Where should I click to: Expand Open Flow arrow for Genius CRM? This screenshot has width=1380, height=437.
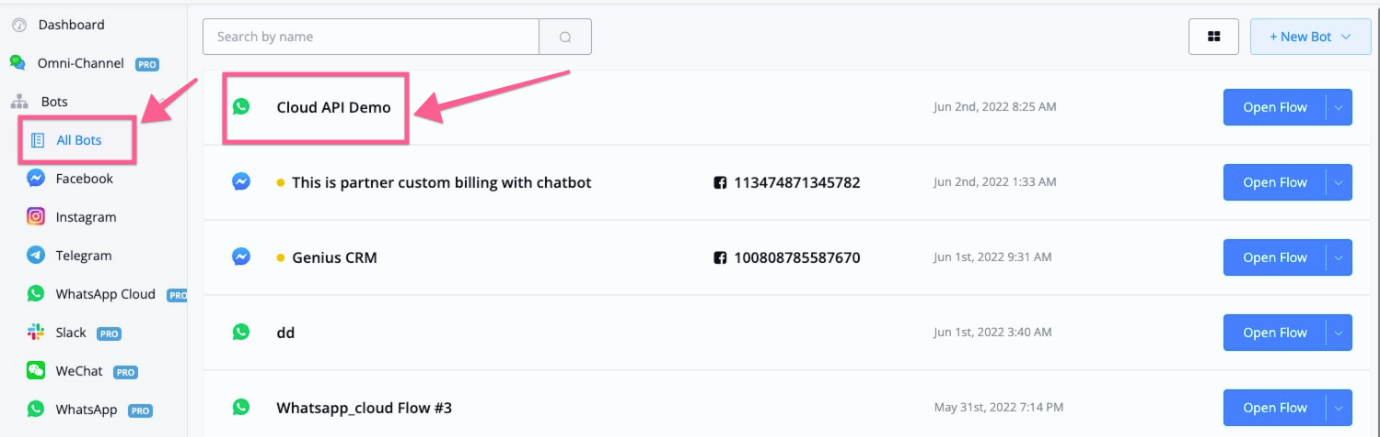(x=1340, y=257)
